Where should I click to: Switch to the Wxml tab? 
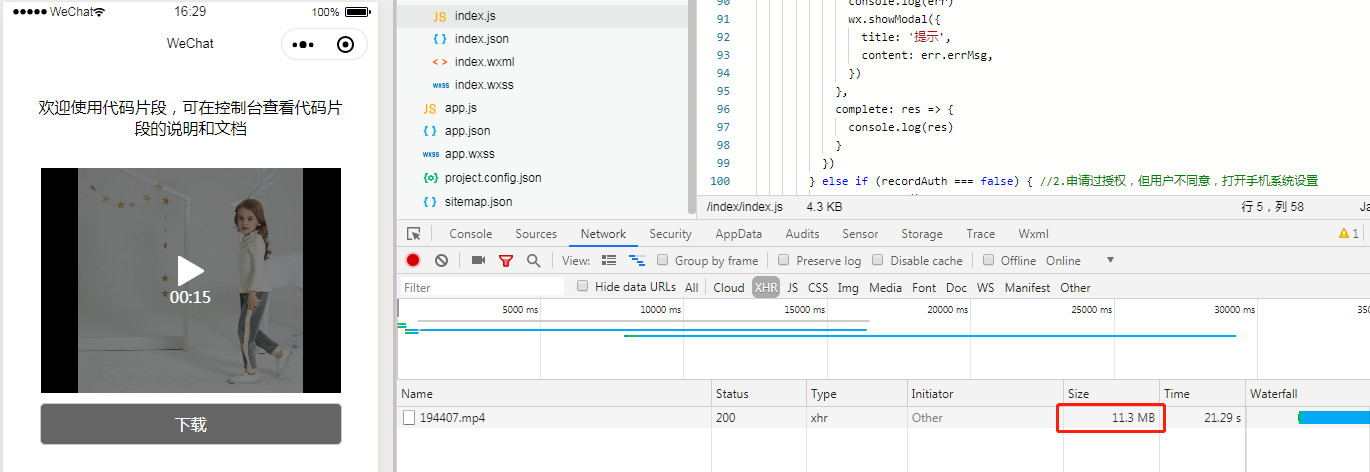(x=1033, y=234)
